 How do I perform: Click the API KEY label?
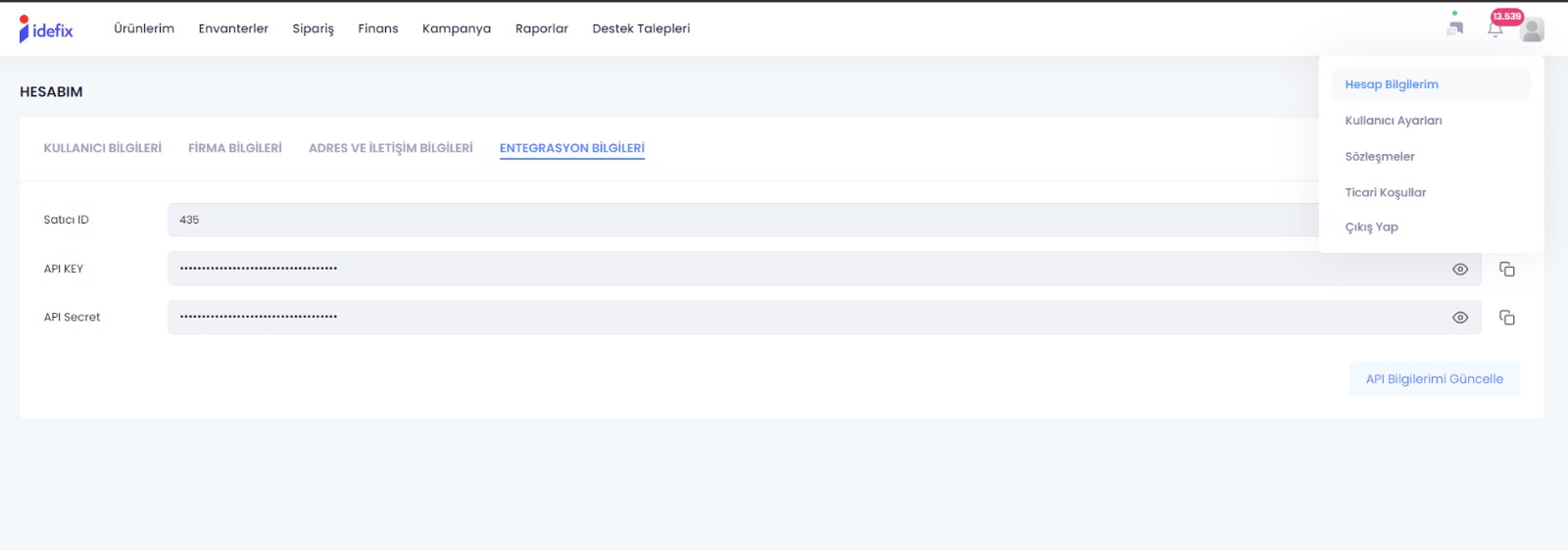(64, 269)
